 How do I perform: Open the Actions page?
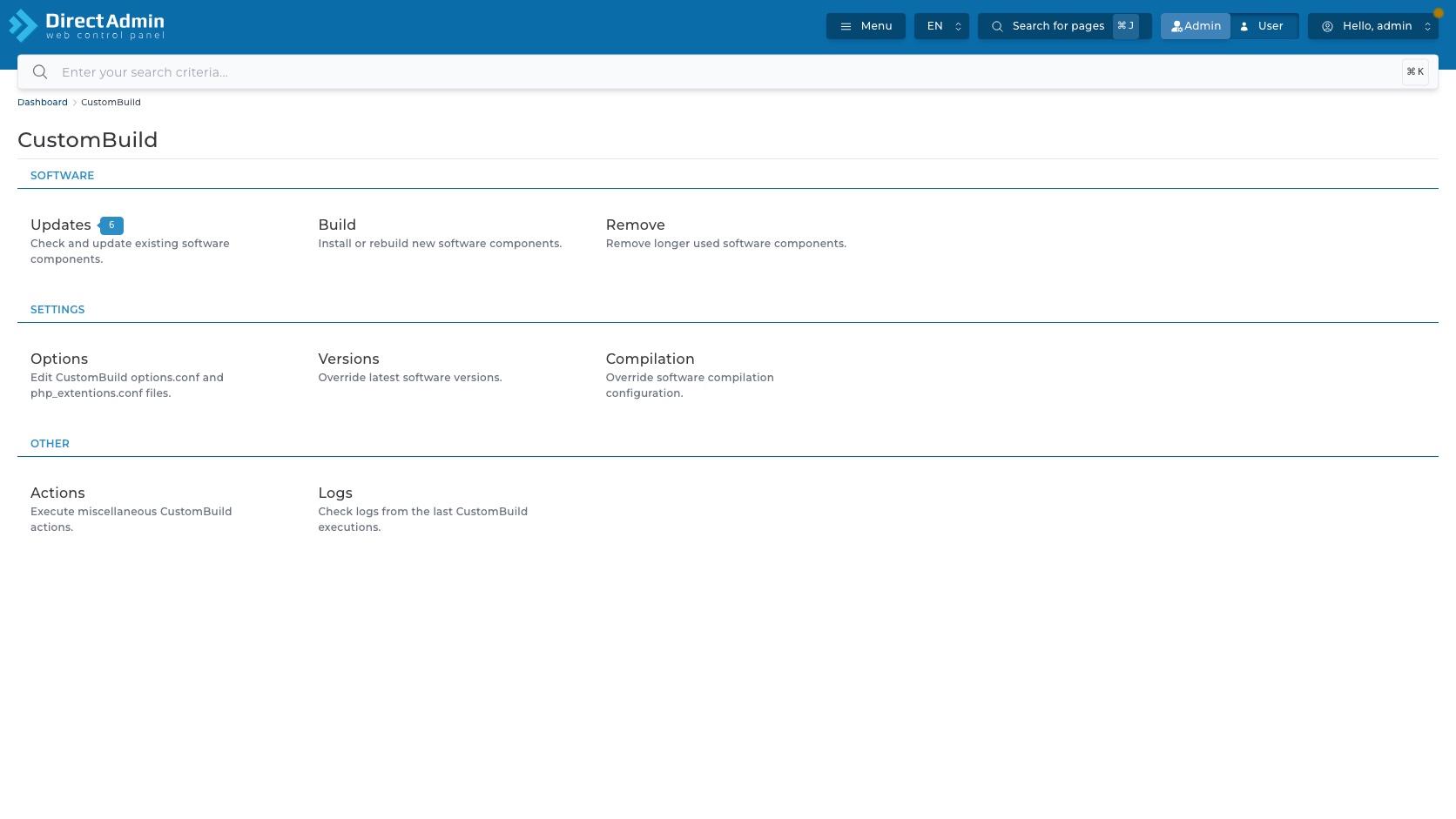click(57, 493)
